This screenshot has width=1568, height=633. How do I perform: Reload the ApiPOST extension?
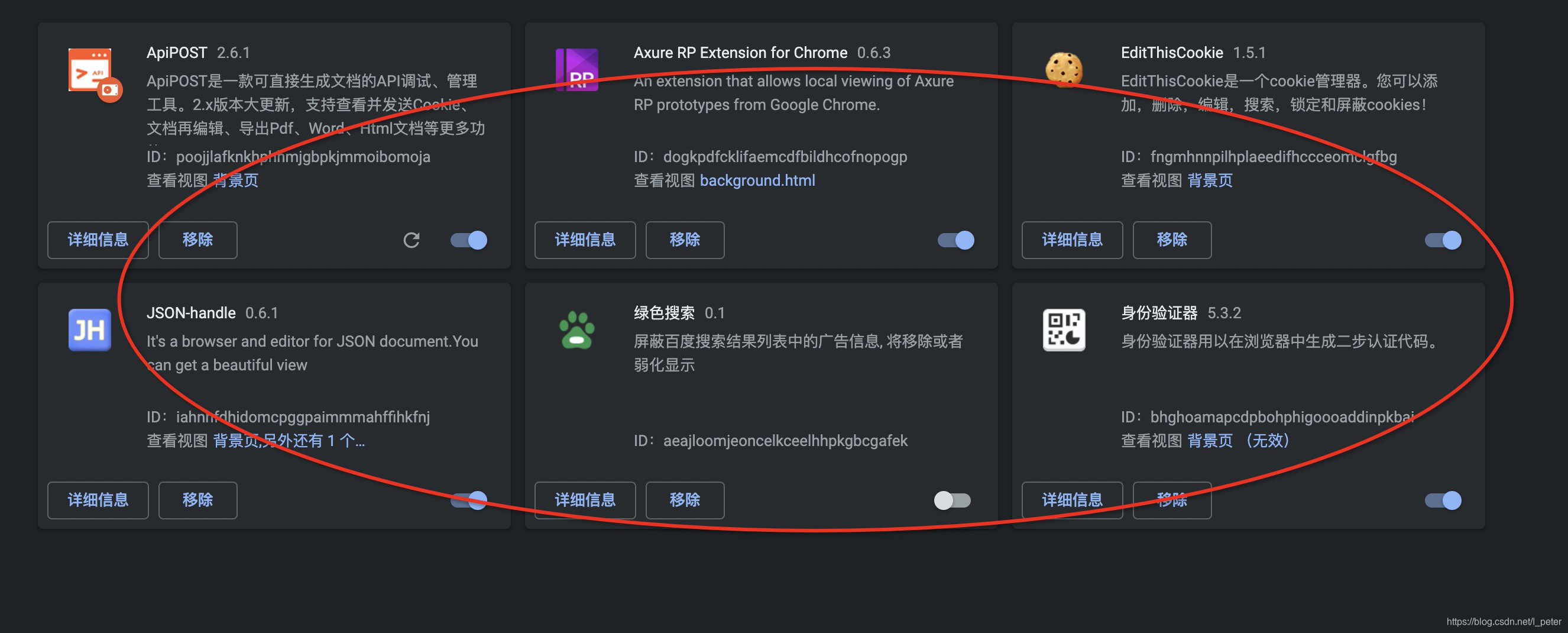click(x=412, y=240)
